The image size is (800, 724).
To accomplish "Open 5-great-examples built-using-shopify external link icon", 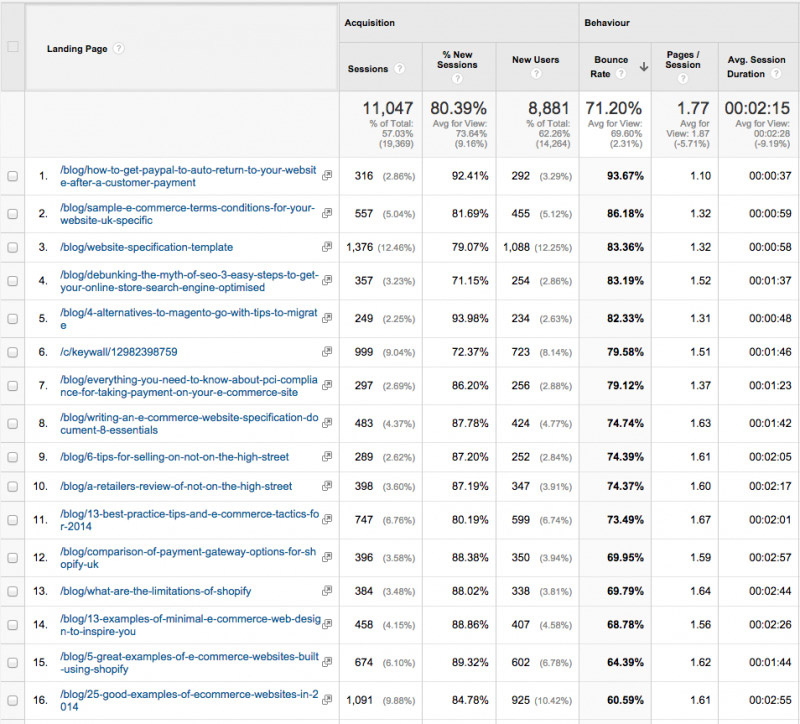I will pos(327,662).
